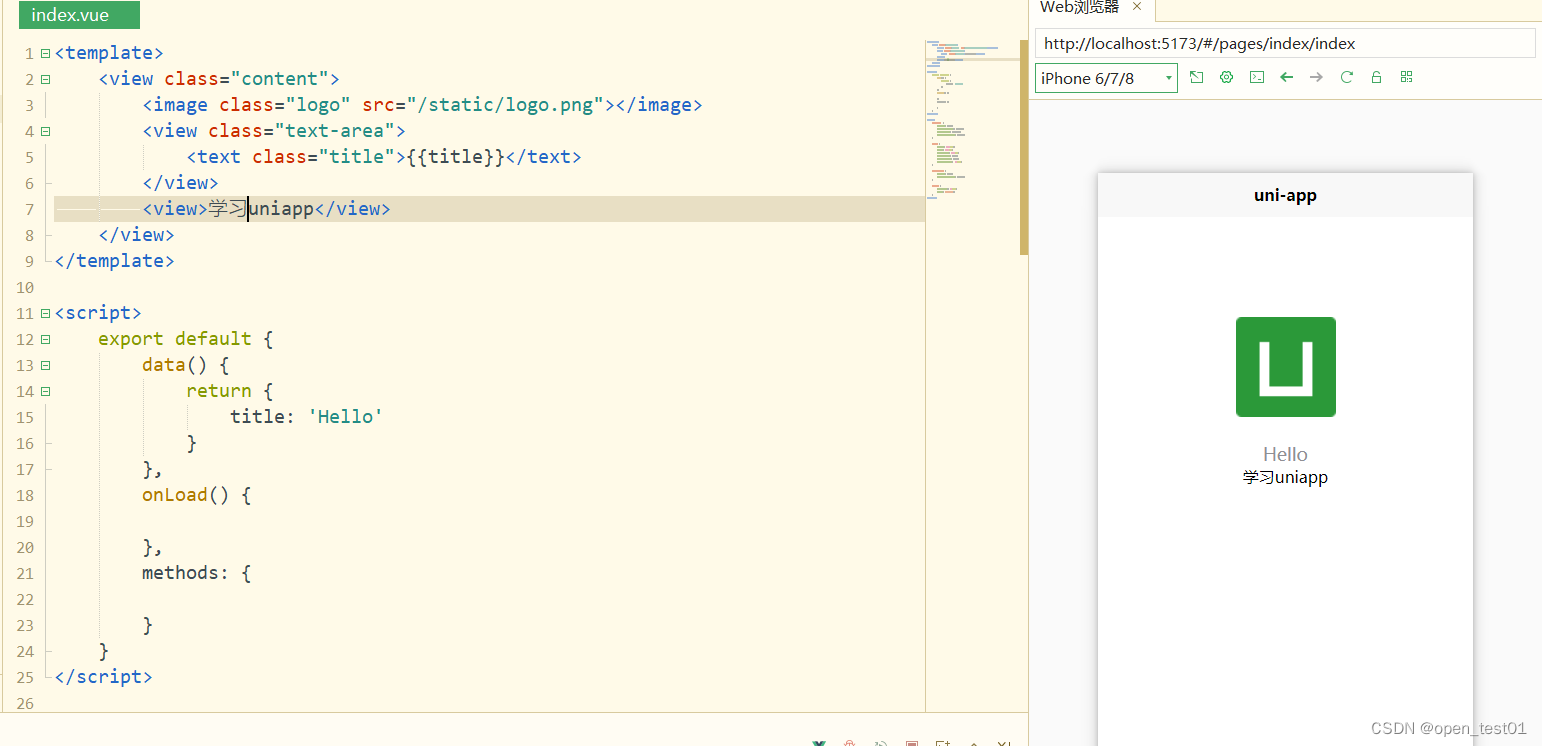This screenshot has height=746, width=1542.
Task: Close the Web浏览器 tab
Action: pos(1137,7)
